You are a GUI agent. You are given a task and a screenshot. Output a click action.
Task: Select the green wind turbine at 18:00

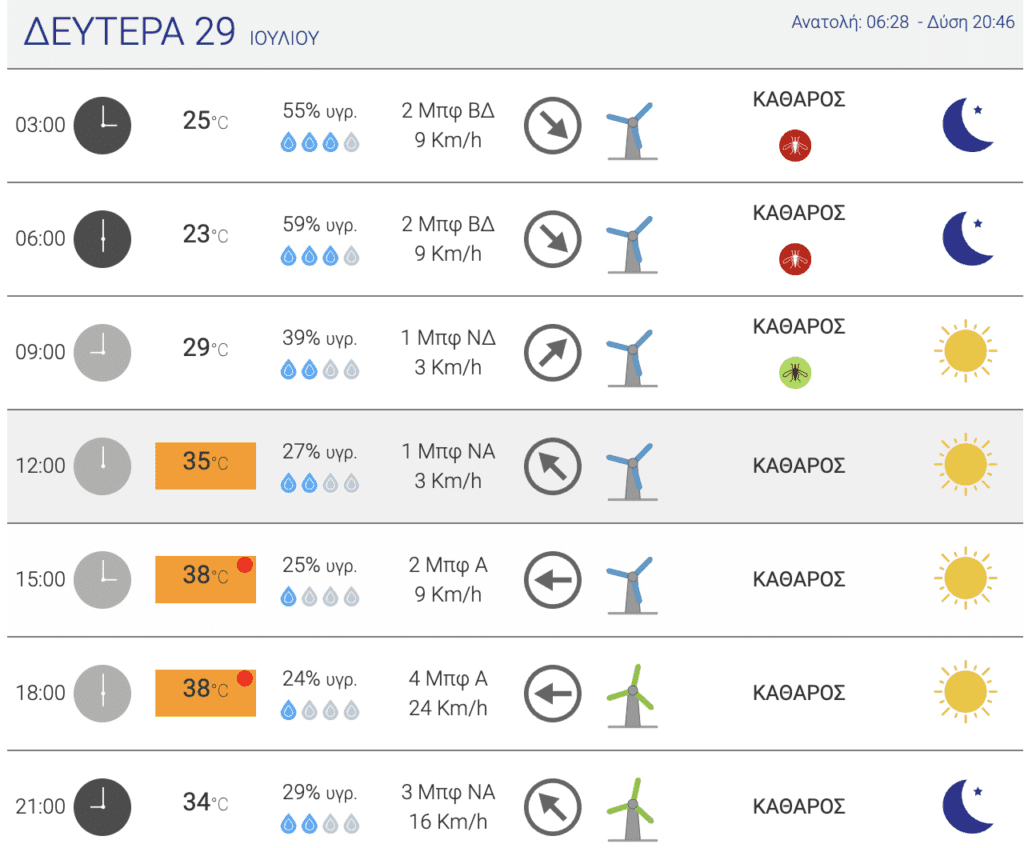click(x=632, y=695)
